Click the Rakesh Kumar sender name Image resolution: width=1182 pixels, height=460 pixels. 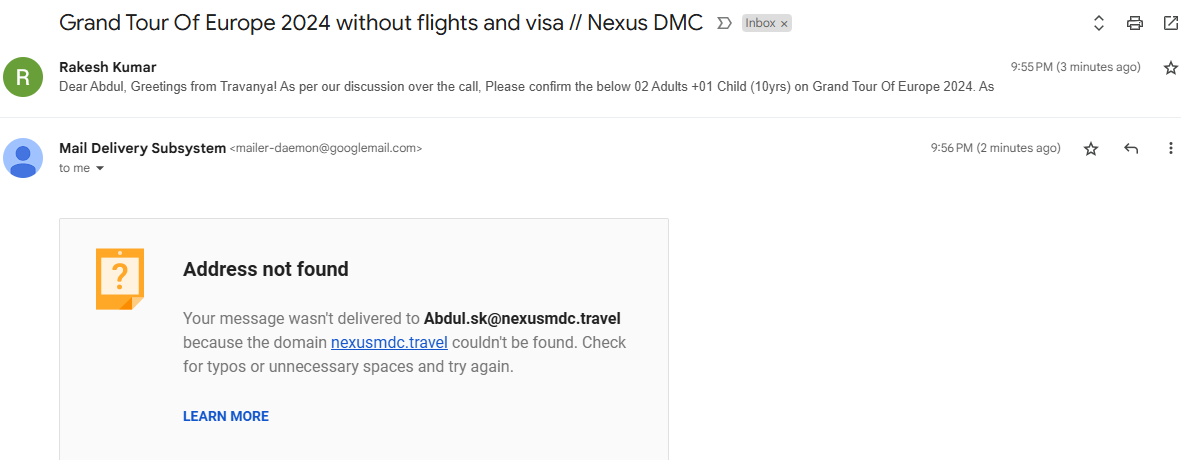pyautogui.click(x=108, y=67)
